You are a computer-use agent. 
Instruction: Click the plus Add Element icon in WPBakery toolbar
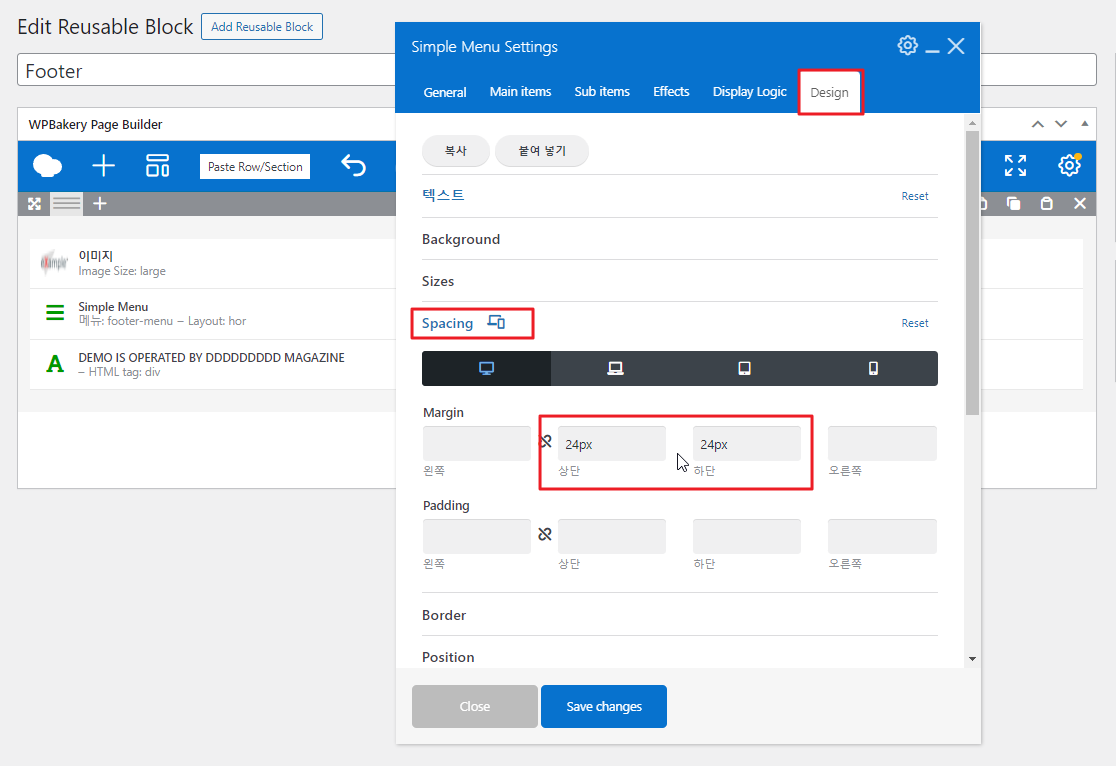[x=103, y=166]
